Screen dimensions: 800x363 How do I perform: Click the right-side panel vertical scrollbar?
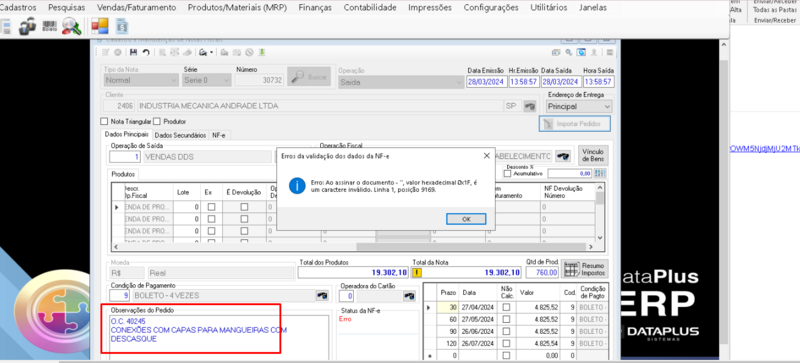pos(724,202)
